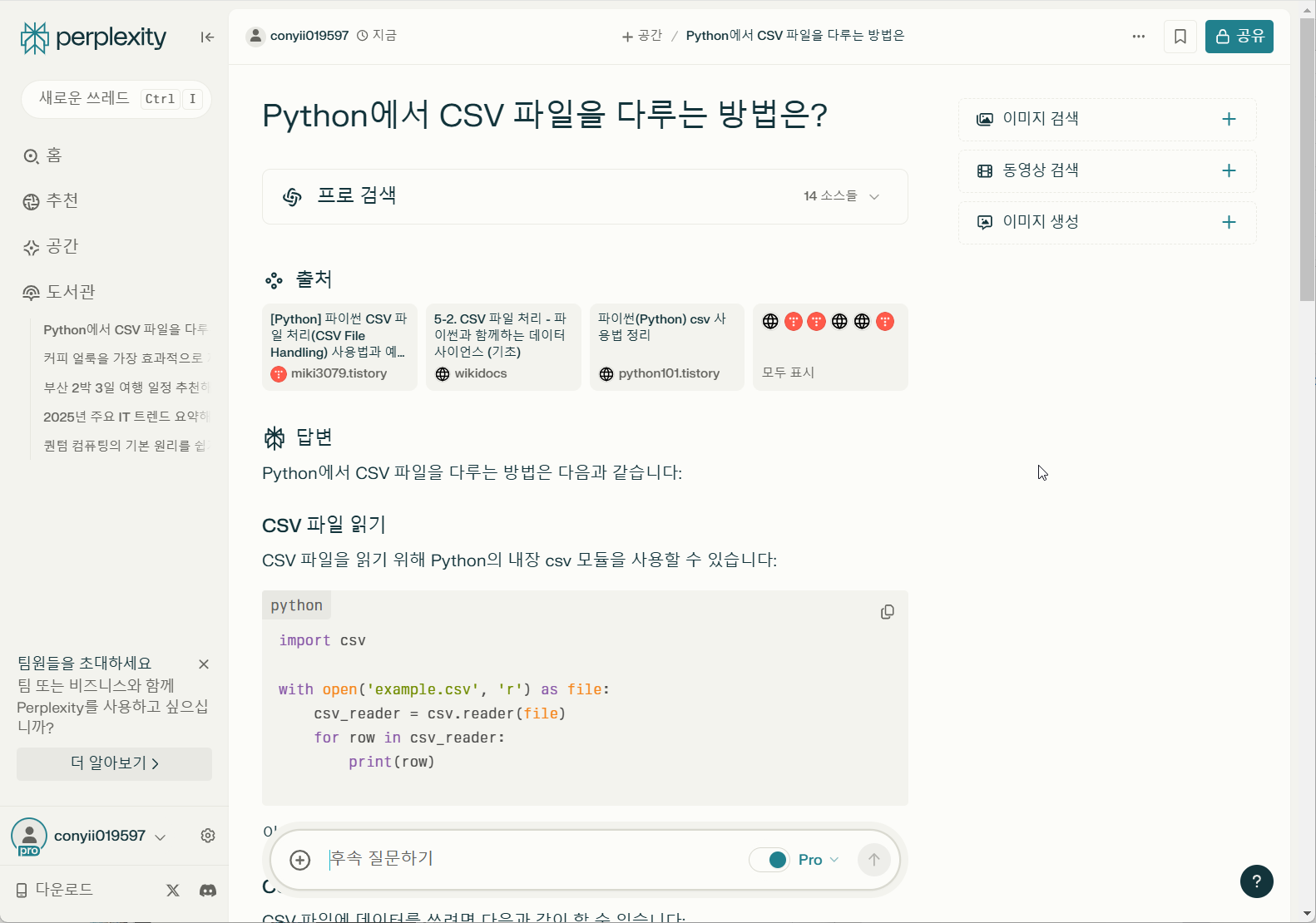Open 추천 in the sidebar
Viewport: 1316px width, 923px height.
pyautogui.click(x=51, y=200)
